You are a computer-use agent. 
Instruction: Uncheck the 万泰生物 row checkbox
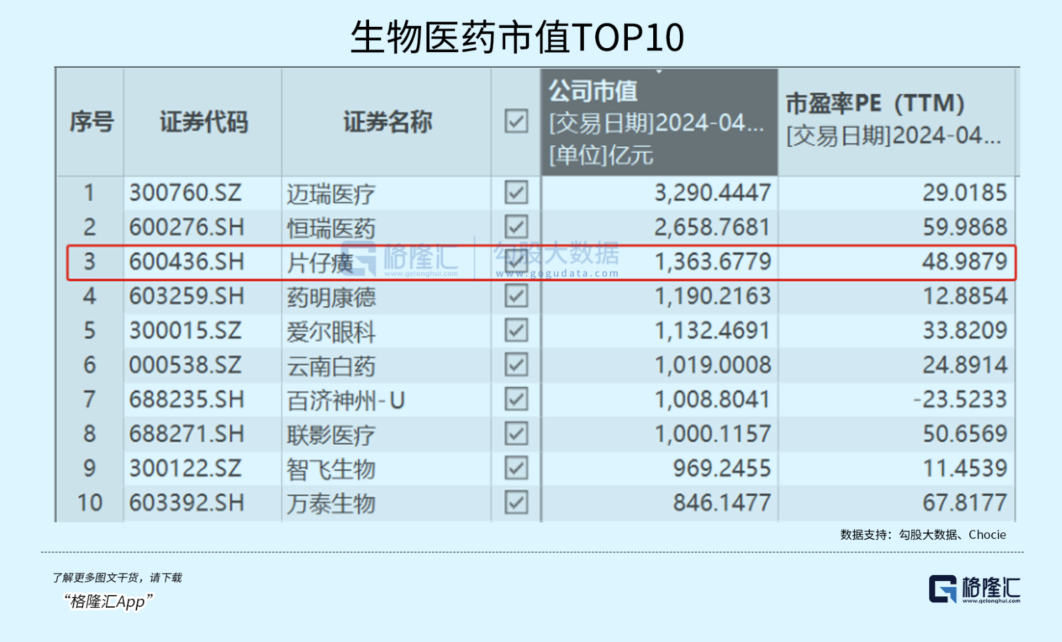point(516,503)
